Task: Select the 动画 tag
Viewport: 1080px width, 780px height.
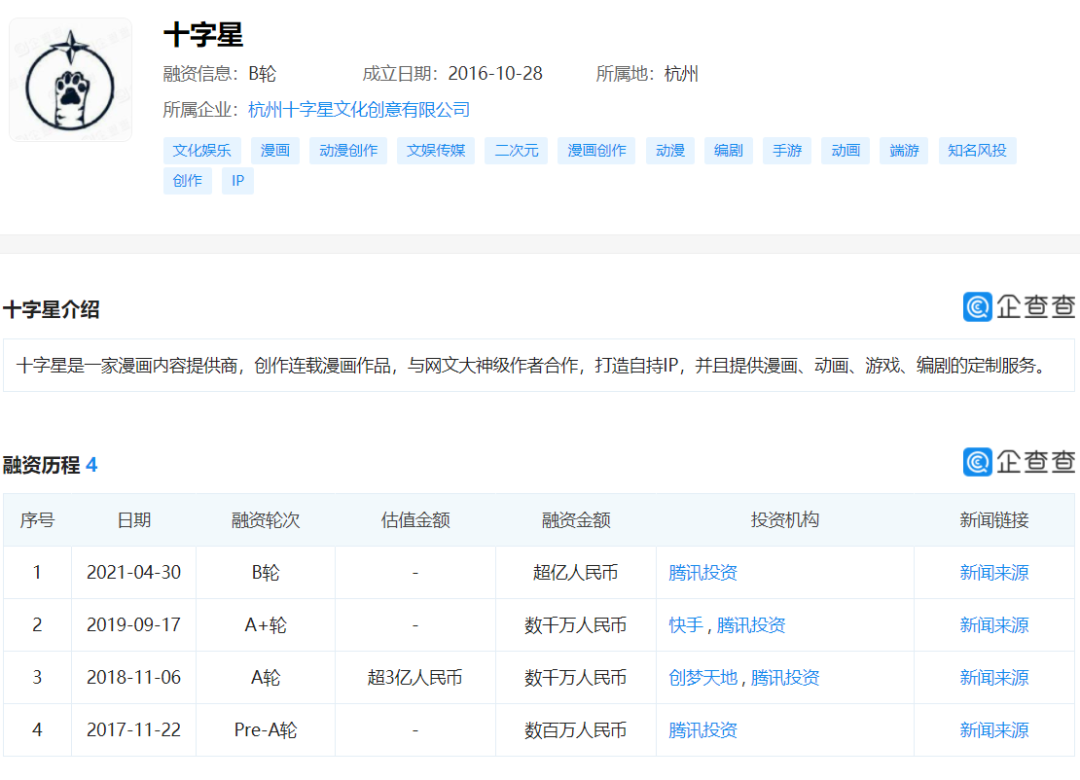Action: [x=846, y=150]
